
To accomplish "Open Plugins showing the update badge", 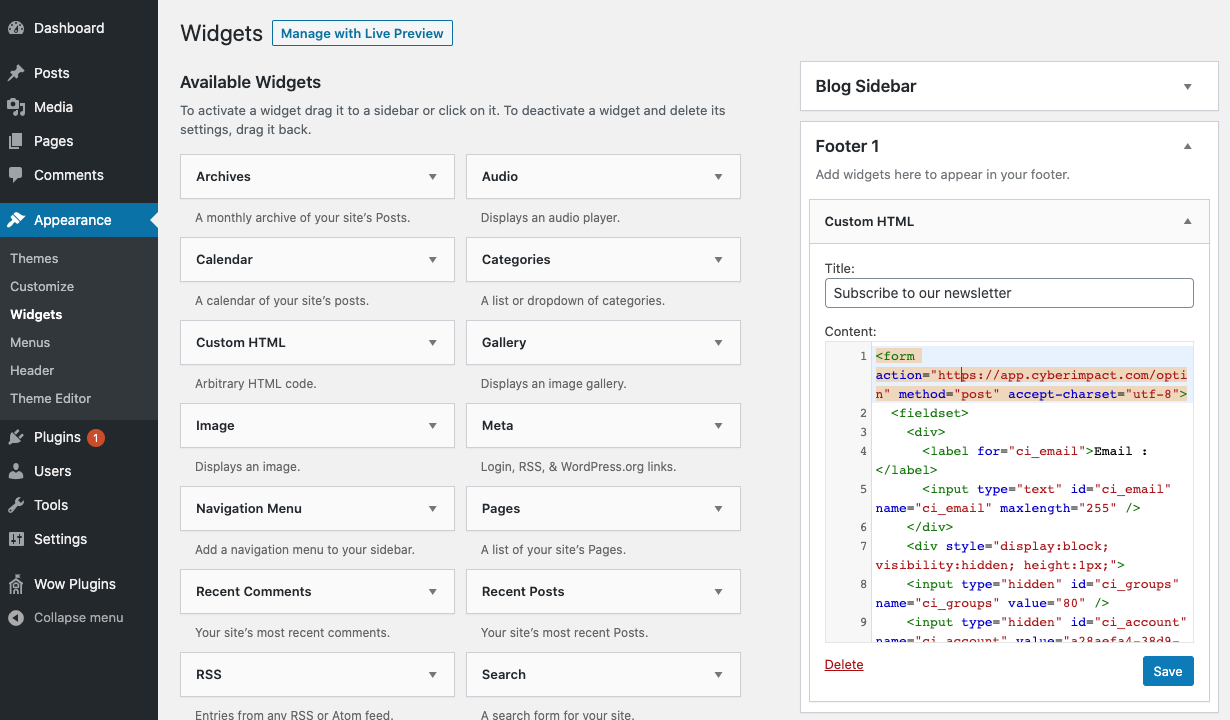I will click(x=18, y=437).
